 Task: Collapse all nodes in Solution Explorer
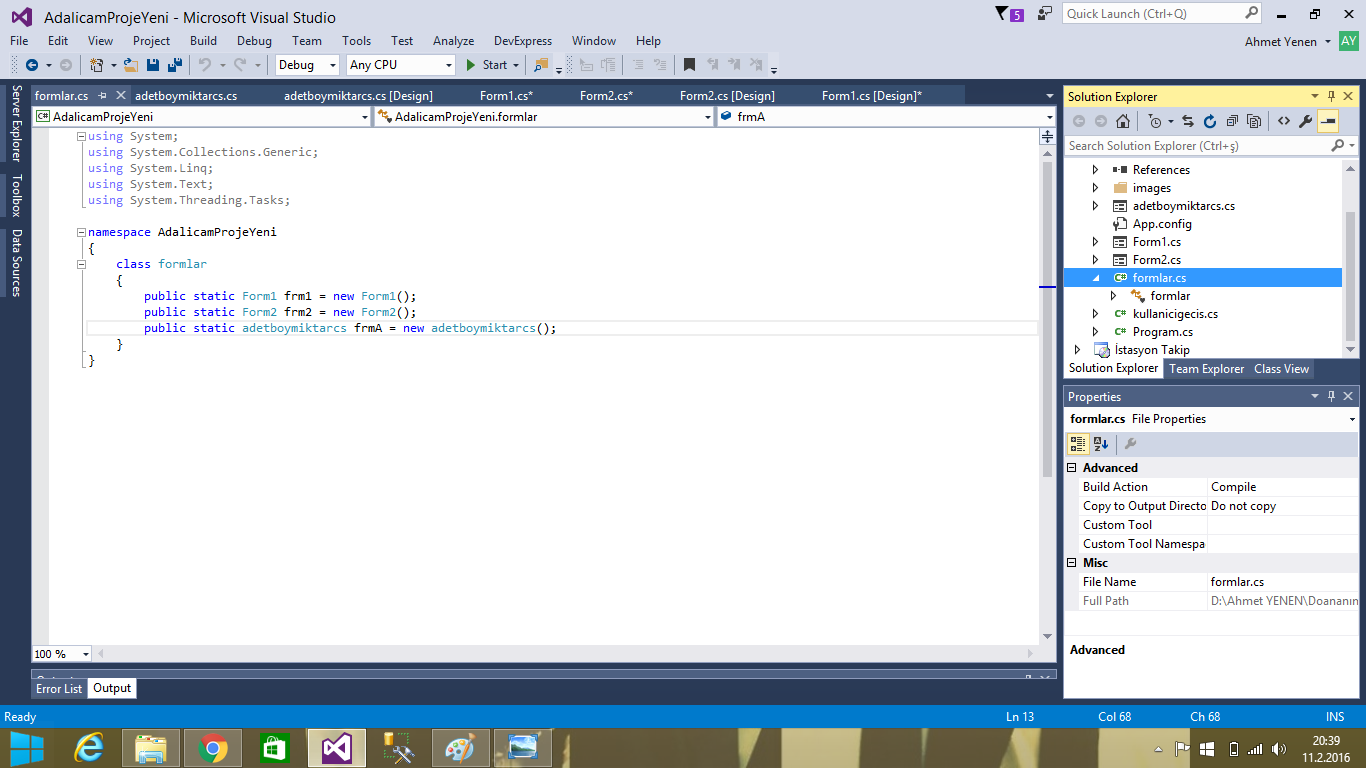[x=1233, y=120]
